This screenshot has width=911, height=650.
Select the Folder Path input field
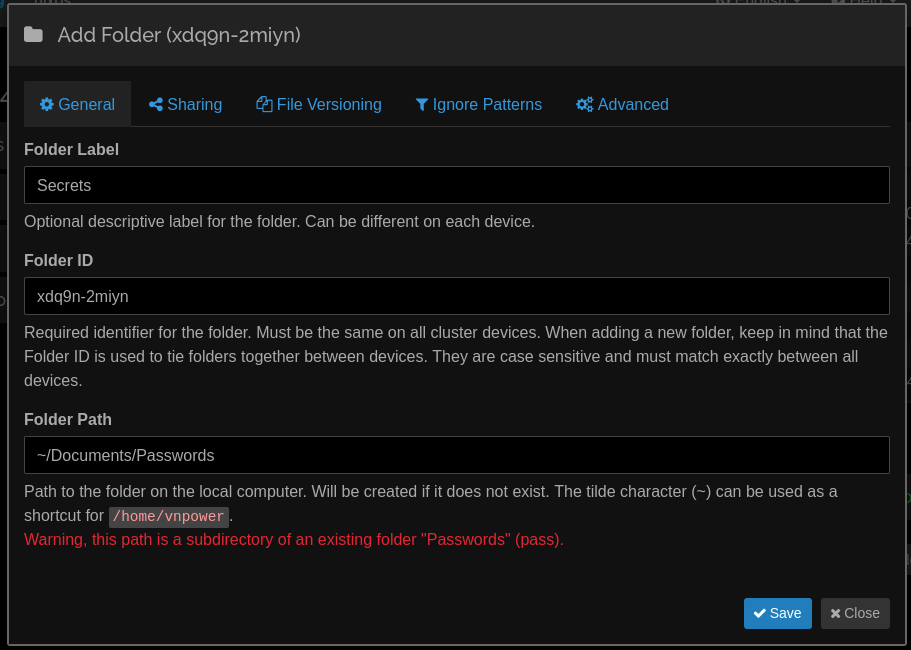point(457,455)
